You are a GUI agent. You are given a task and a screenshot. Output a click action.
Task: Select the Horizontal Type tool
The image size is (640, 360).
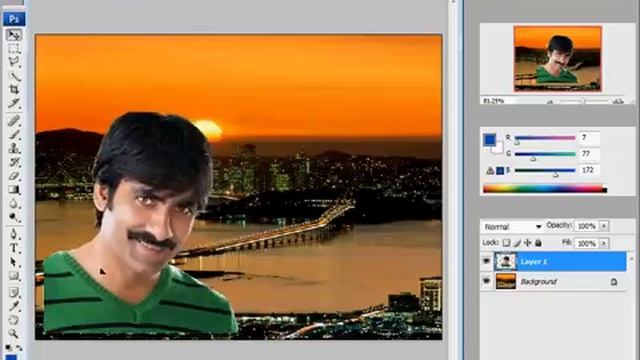tap(14, 248)
